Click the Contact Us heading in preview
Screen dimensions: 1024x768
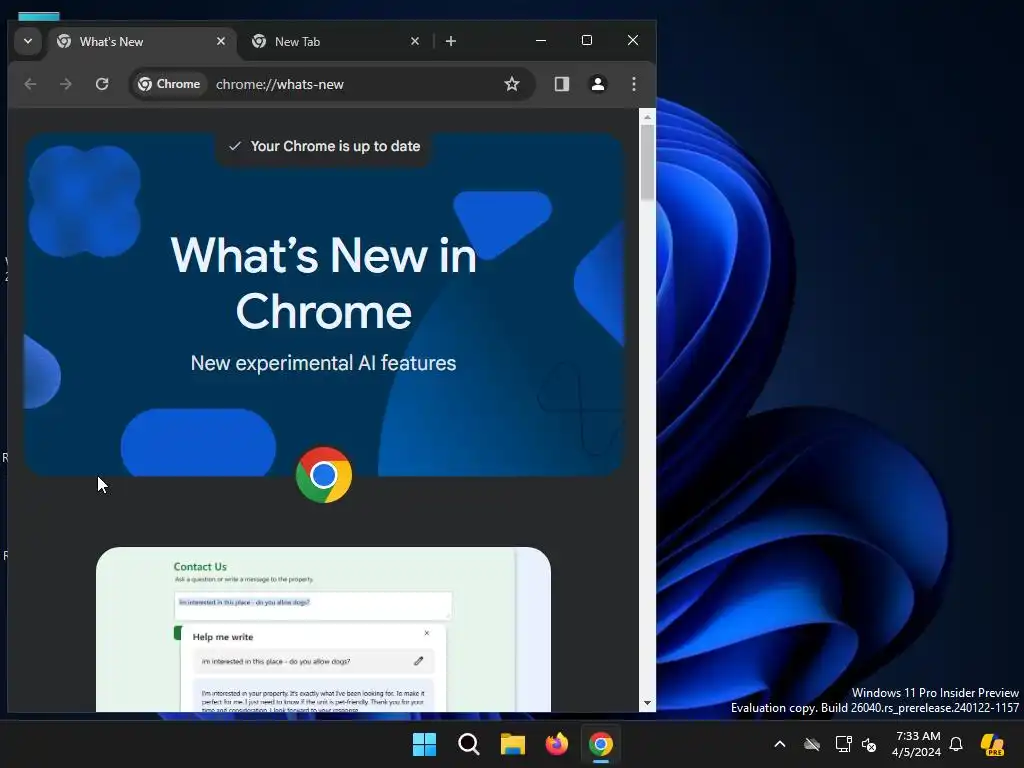pos(200,567)
